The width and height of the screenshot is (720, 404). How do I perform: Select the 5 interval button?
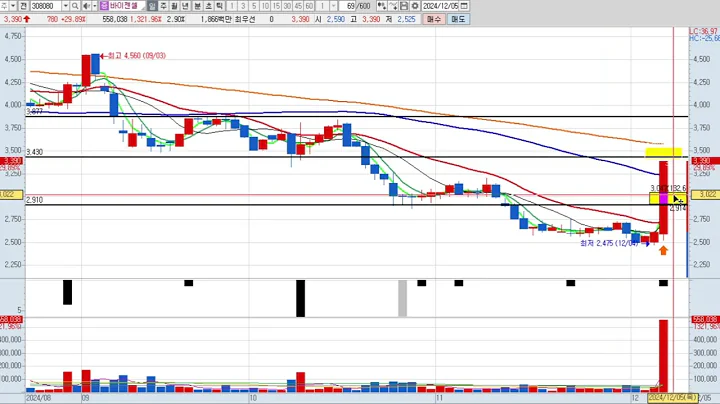coord(254,6)
